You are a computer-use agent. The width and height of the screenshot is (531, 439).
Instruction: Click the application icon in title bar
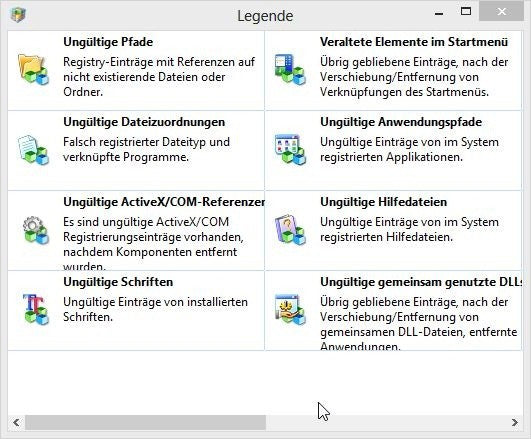point(18,15)
